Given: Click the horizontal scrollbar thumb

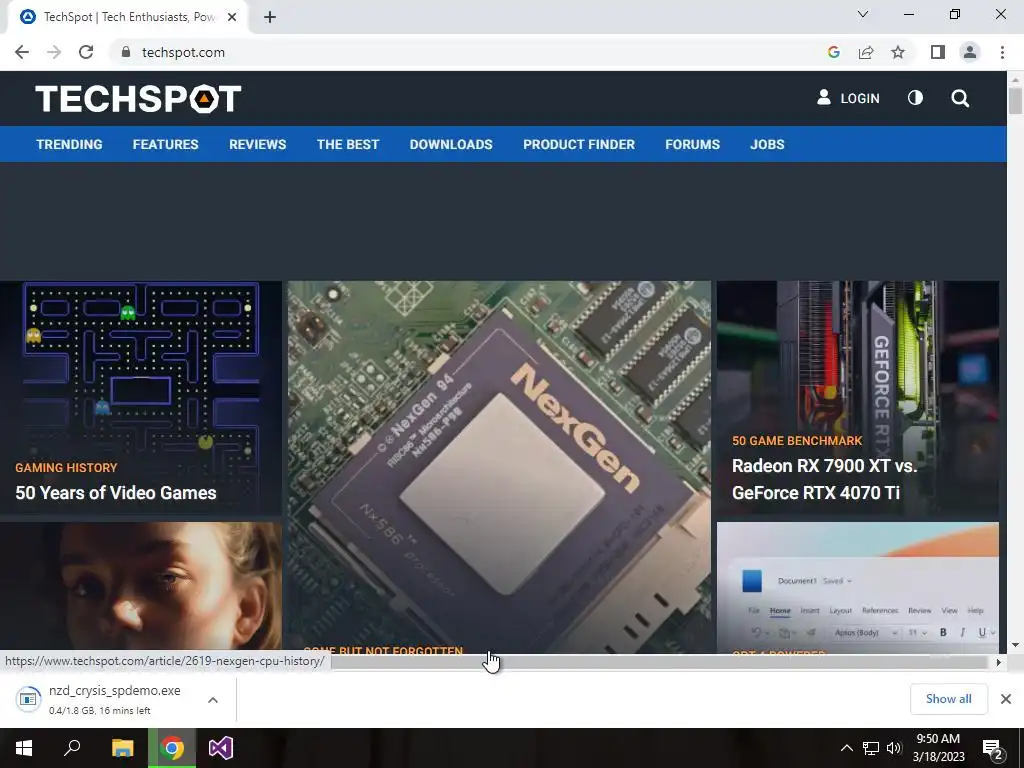Looking at the screenshot, I should point(659,662).
